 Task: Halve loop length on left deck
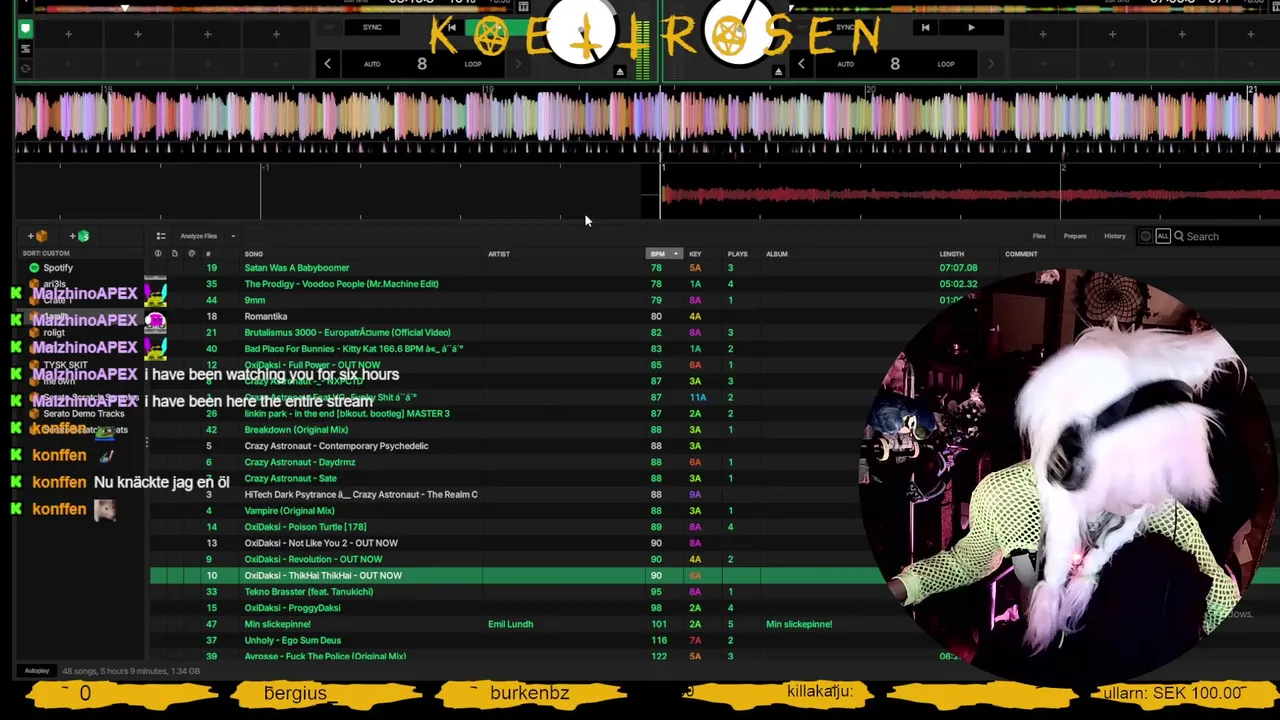point(327,64)
